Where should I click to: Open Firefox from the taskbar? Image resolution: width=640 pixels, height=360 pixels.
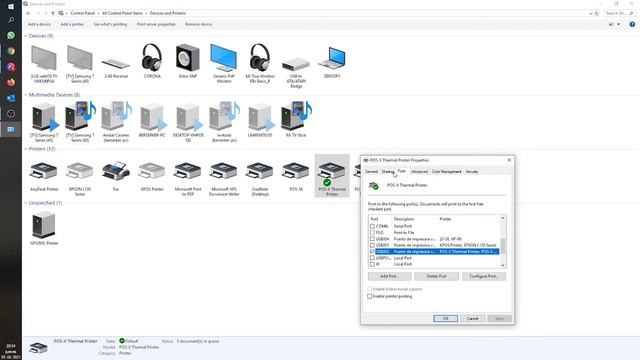(11, 82)
